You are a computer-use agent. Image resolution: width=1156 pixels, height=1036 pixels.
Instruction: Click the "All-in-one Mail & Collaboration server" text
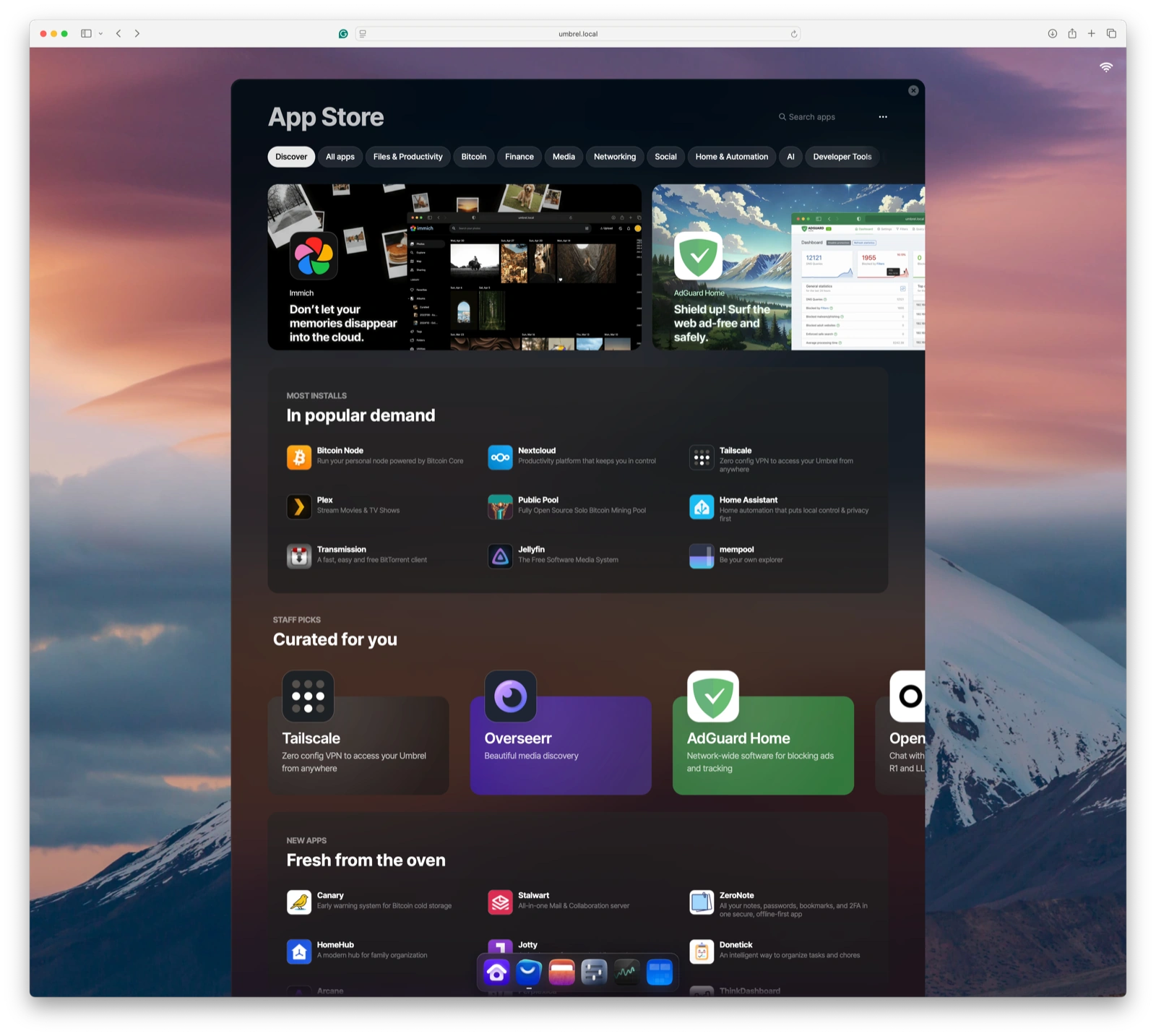coord(574,906)
